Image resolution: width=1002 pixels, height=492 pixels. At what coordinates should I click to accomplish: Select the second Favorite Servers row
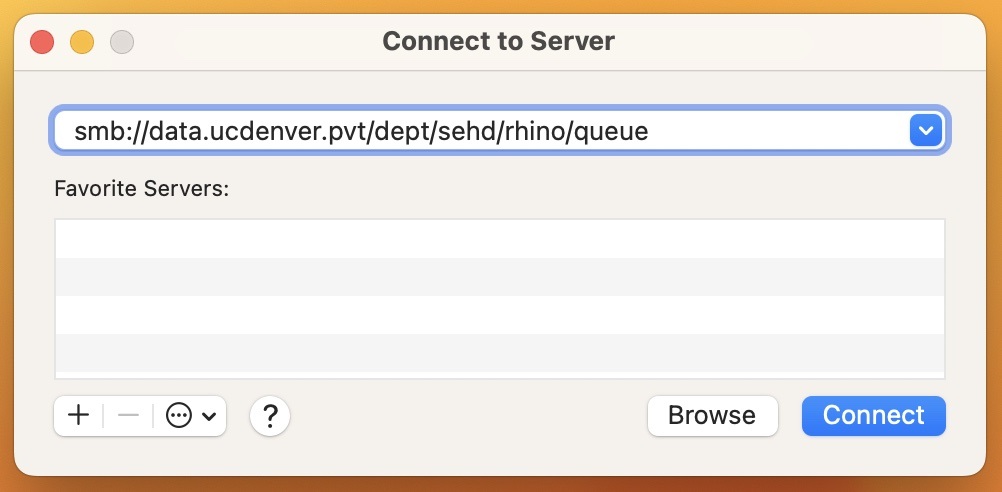[500, 277]
